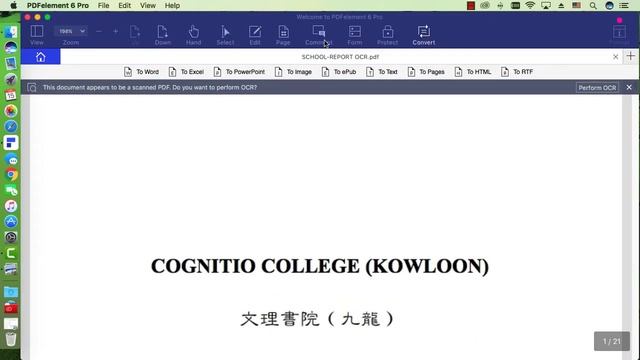The width and height of the screenshot is (640, 360).
Task: Open the Wi-Fi status menu
Action: (x=530, y=6)
